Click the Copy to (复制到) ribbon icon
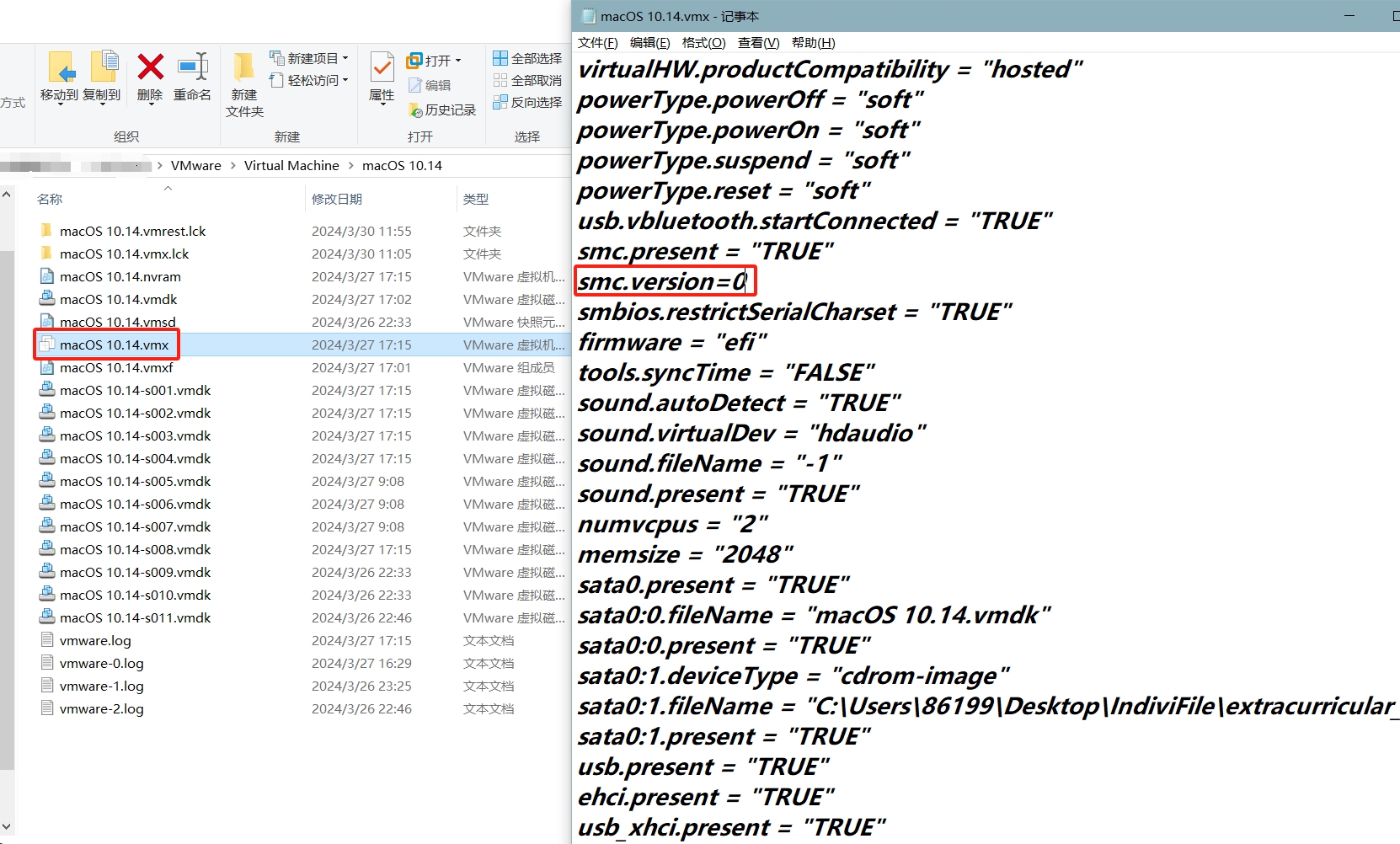This screenshot has height=844, width=1400. click(x=103, y=67)
